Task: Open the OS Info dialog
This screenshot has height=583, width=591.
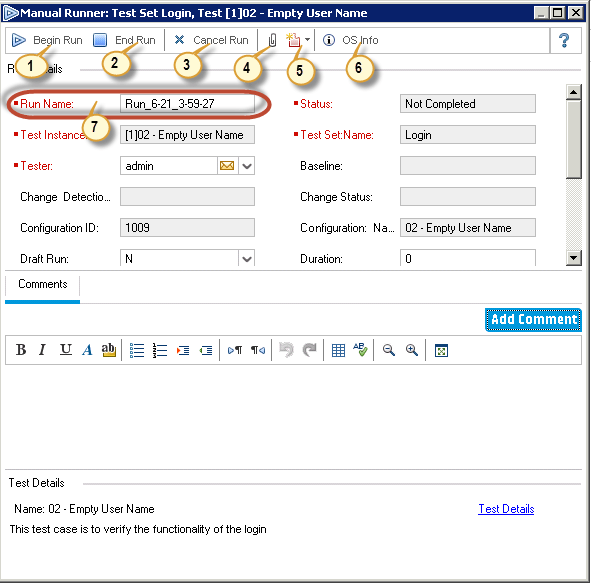Action: click(351, 40)
